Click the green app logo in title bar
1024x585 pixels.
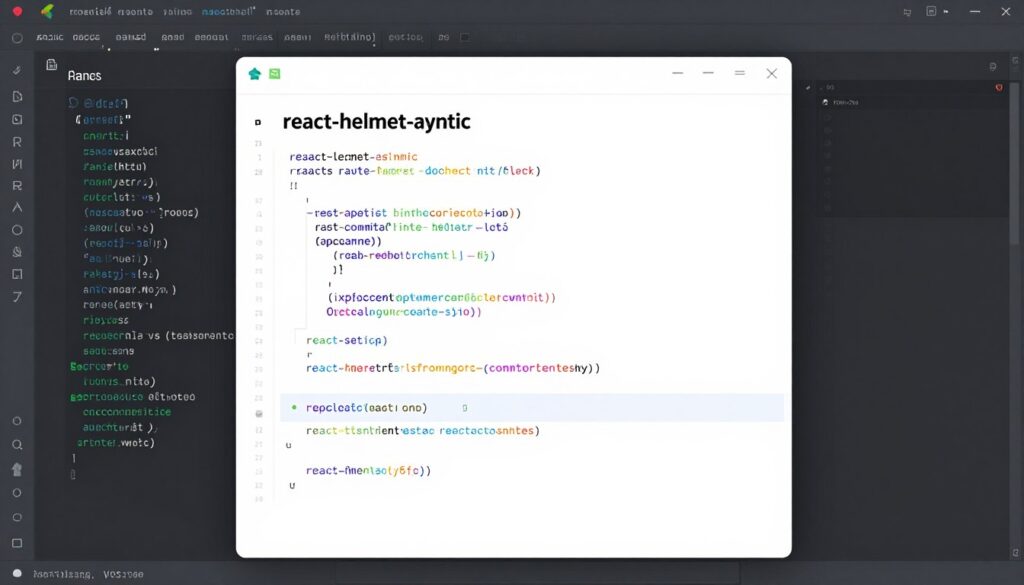point(47,11)
